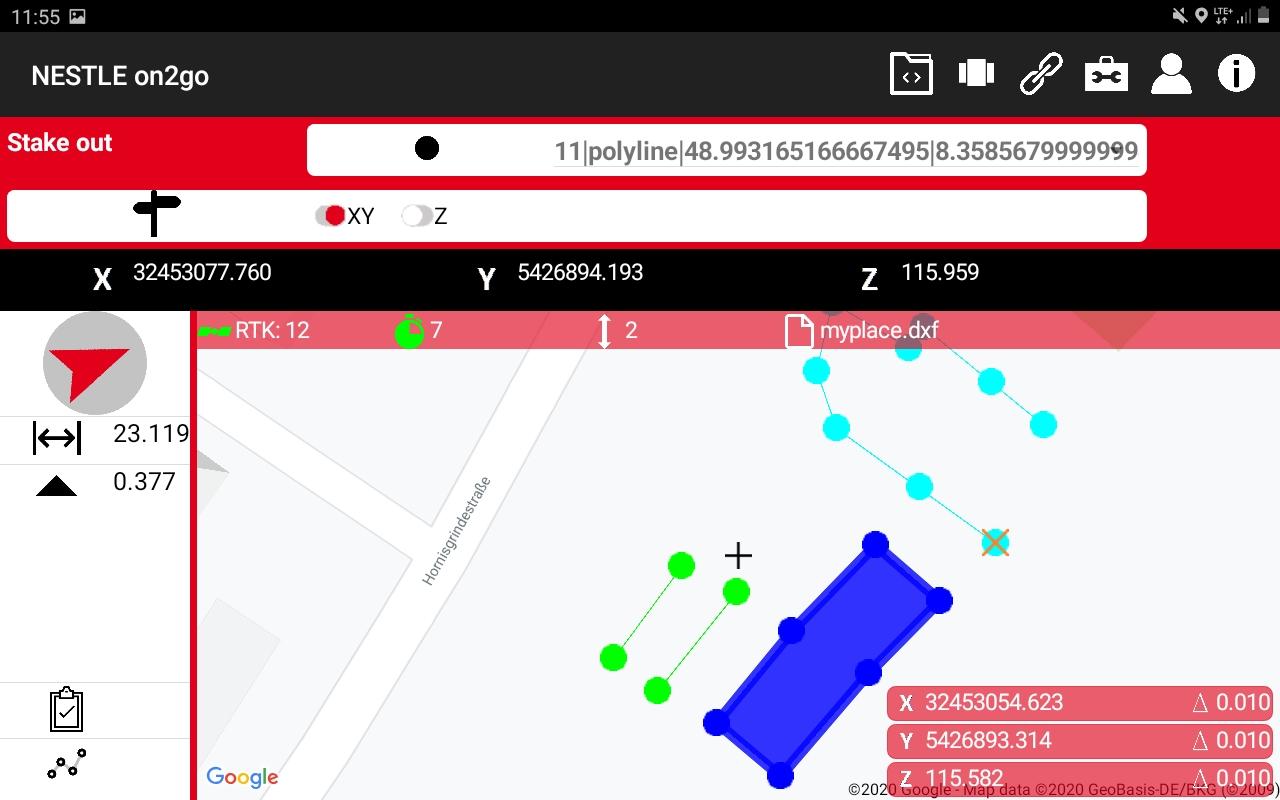Tap the myplace.dxf file icon
1280x800 pixels.
pyautogui.click(x=799, y=331)
